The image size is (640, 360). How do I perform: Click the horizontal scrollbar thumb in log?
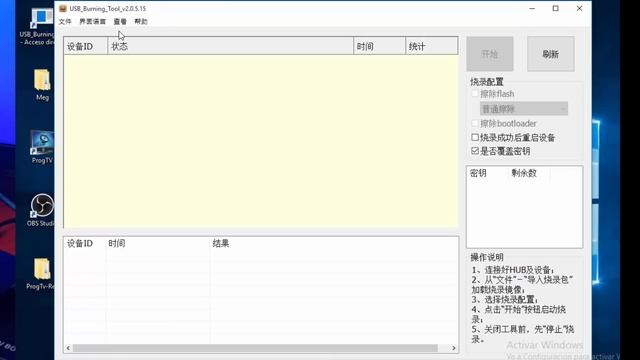pyautogui.click(x=255, y=348)
